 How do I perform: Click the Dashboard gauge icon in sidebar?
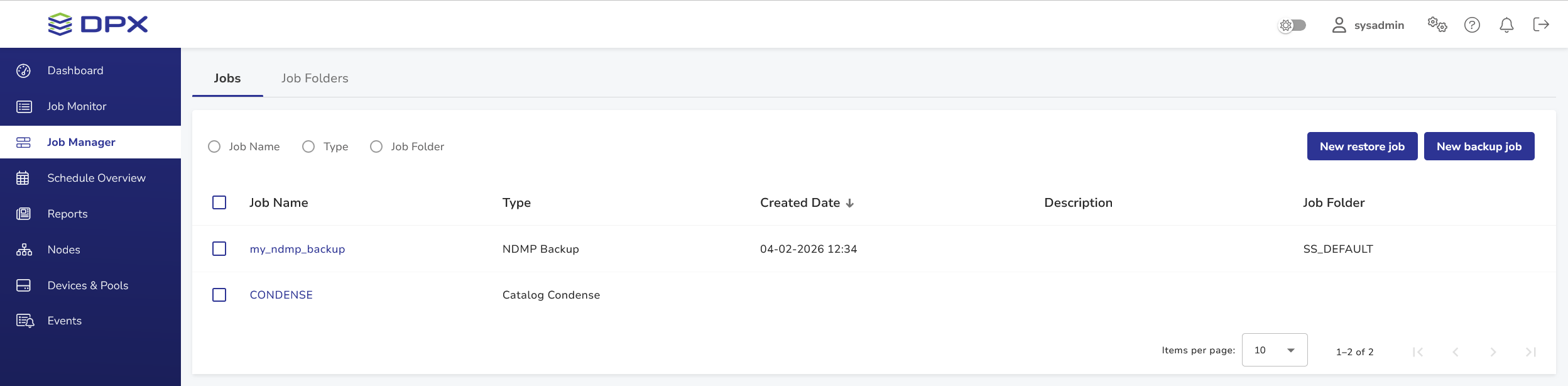(24, 71)
